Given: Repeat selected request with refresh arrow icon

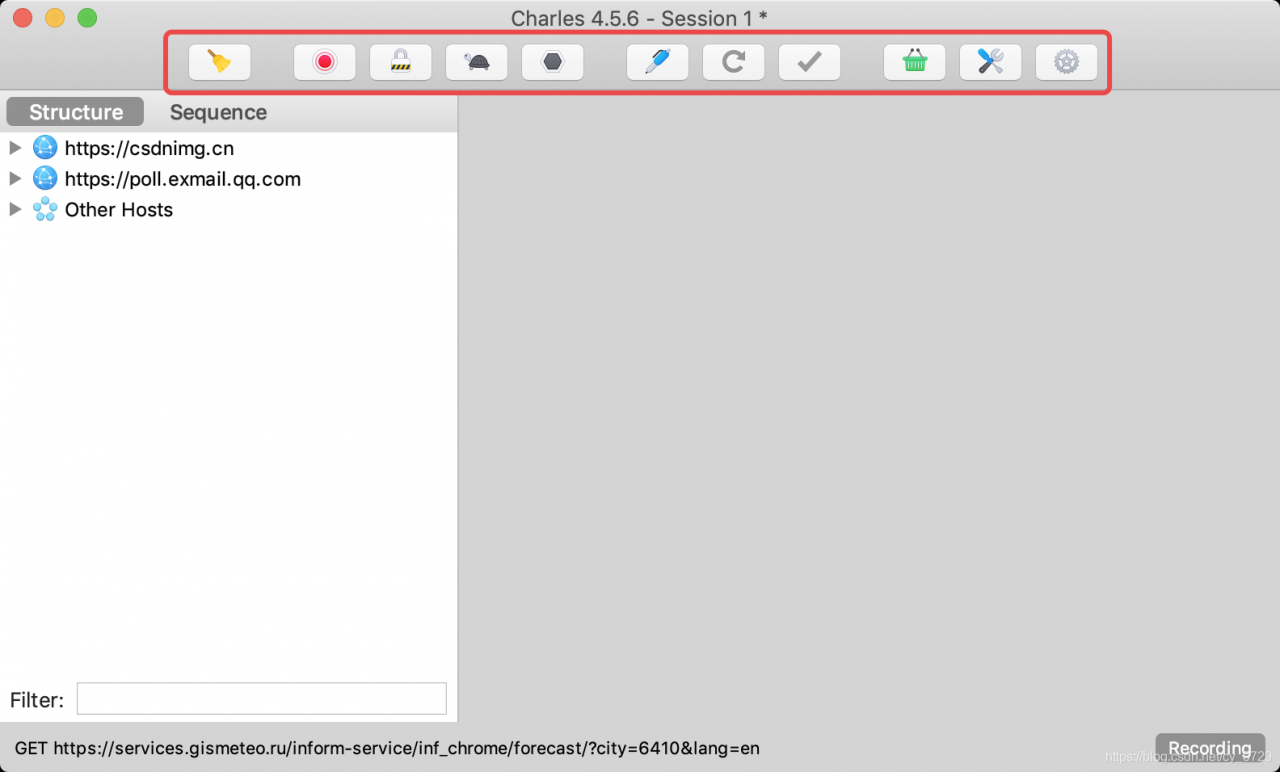Looking at the screenshot, I should tap(733, 62).
